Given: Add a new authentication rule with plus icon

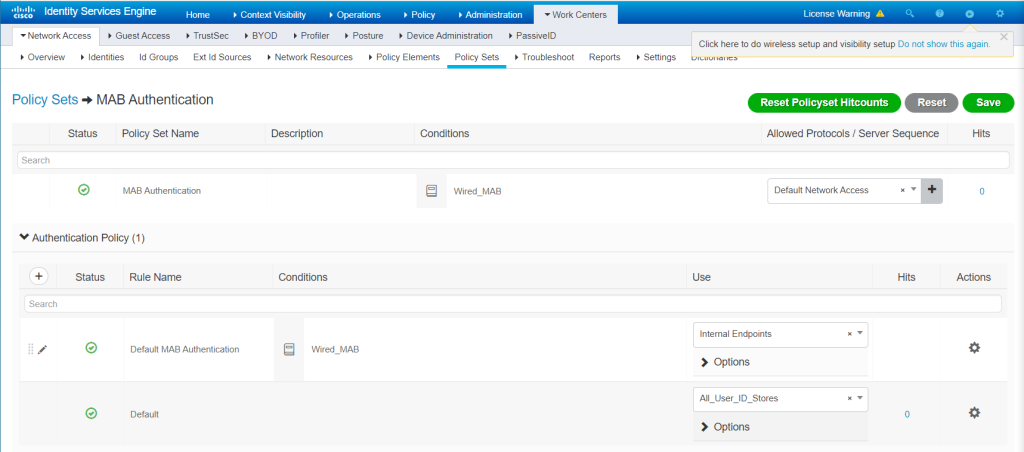Looking at the screenshot, I should pyautogui.click(x=39, y=276).
